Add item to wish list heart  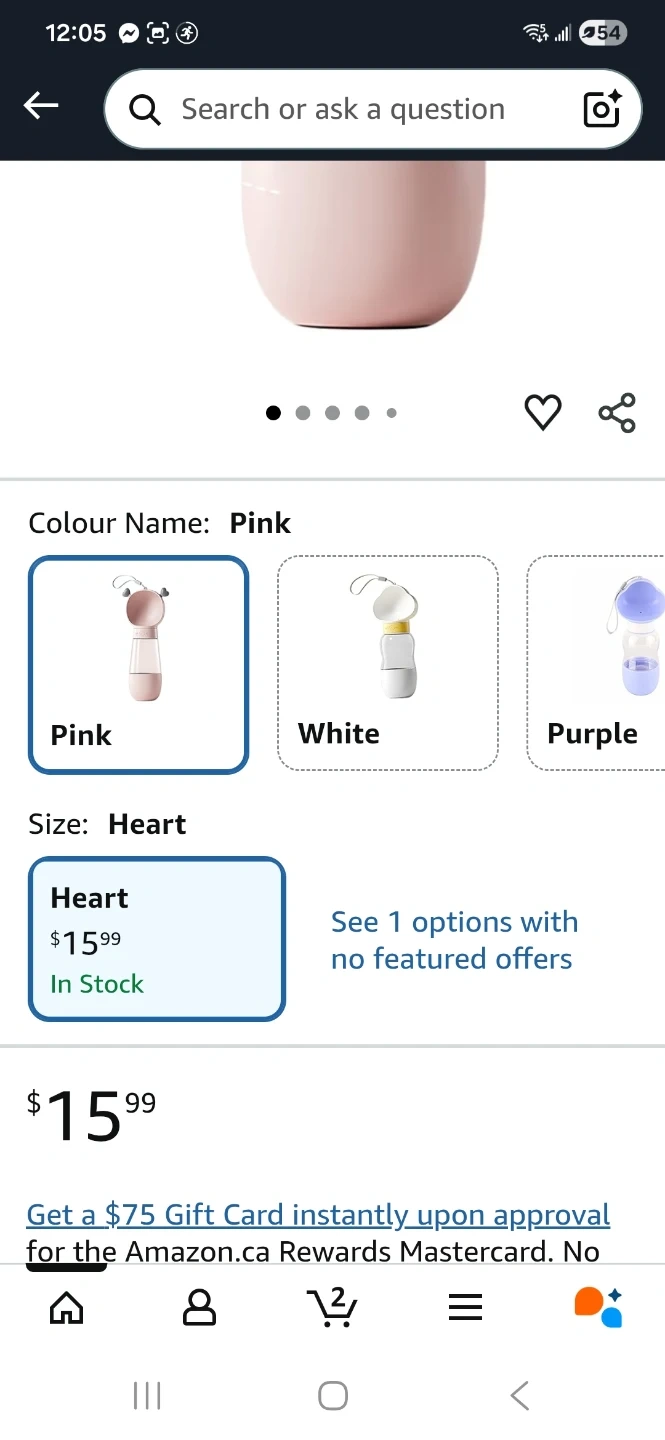click(x=543, y=412)
